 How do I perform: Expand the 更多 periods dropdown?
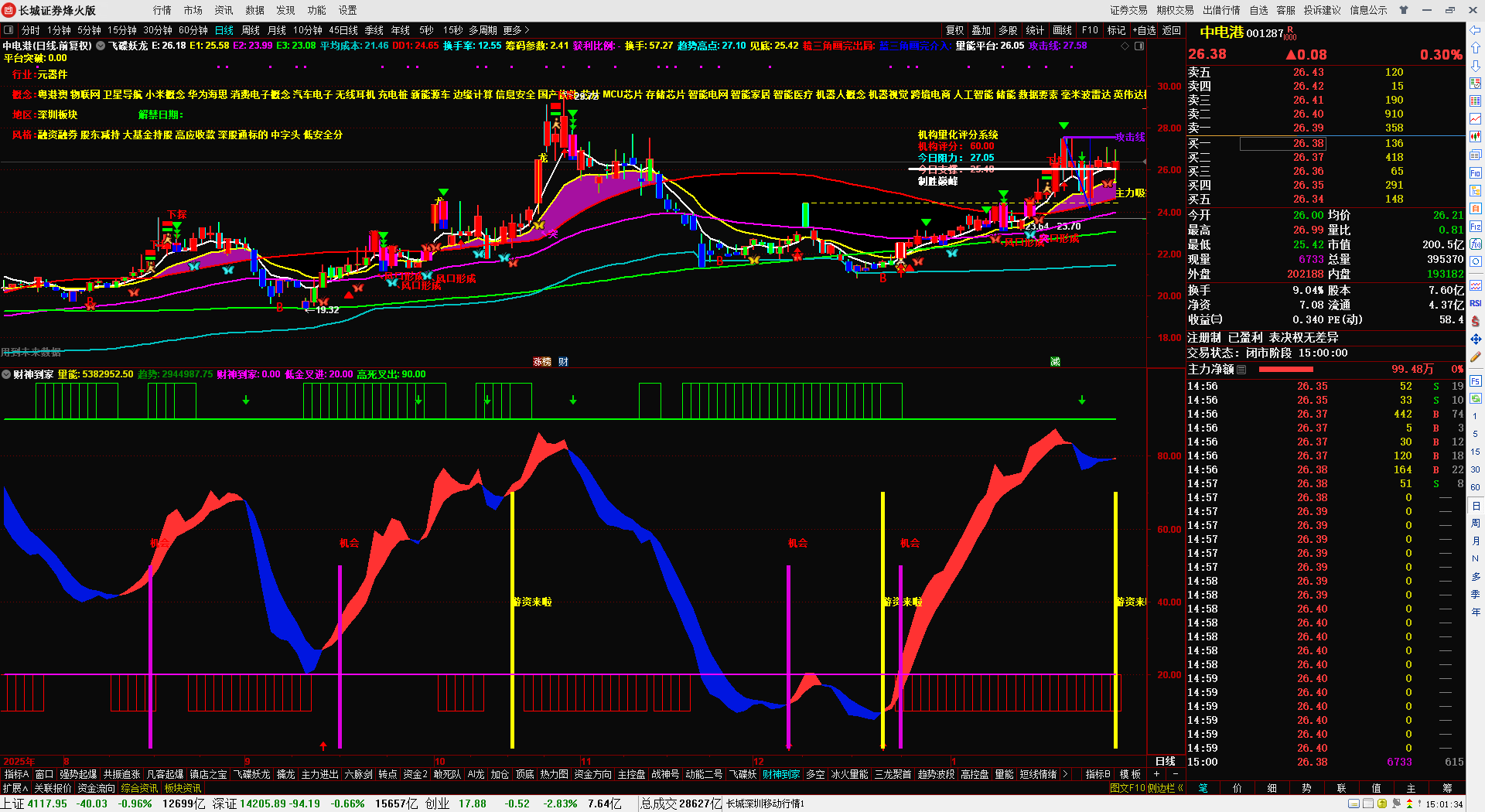[x=517, y=30]
